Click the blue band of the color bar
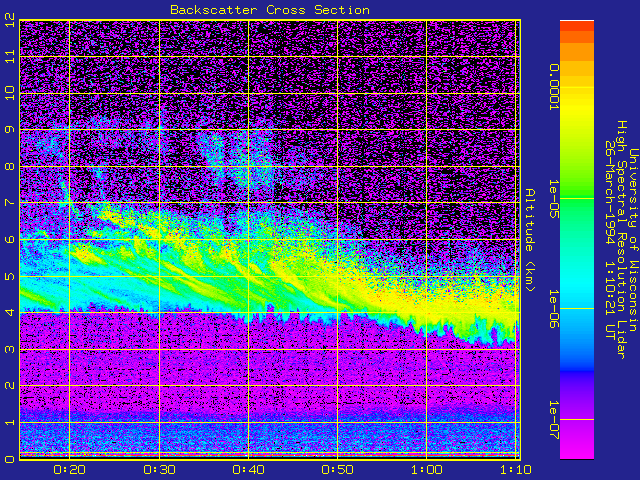 point(577,359)
